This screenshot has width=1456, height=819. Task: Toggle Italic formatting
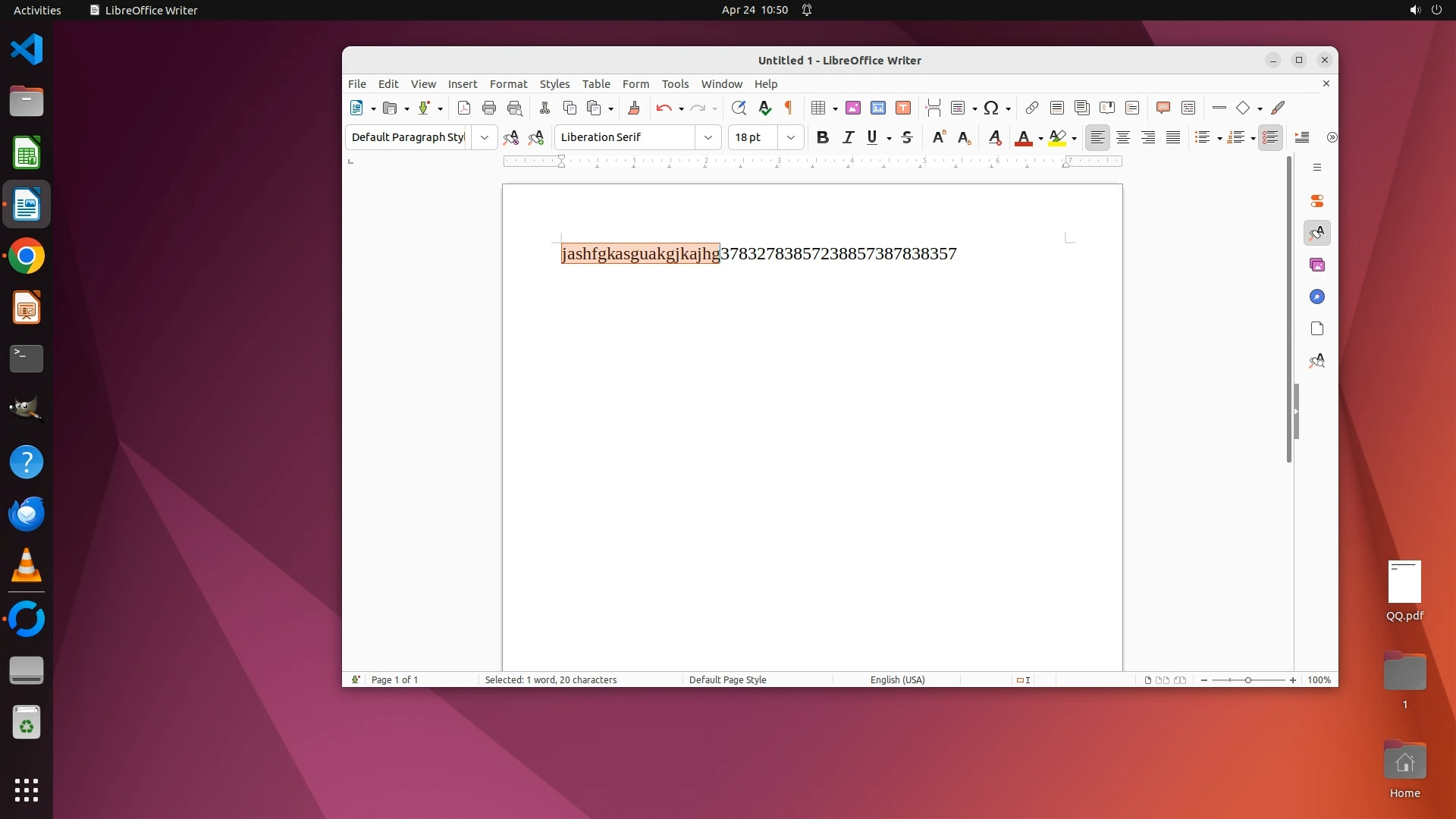848,137
